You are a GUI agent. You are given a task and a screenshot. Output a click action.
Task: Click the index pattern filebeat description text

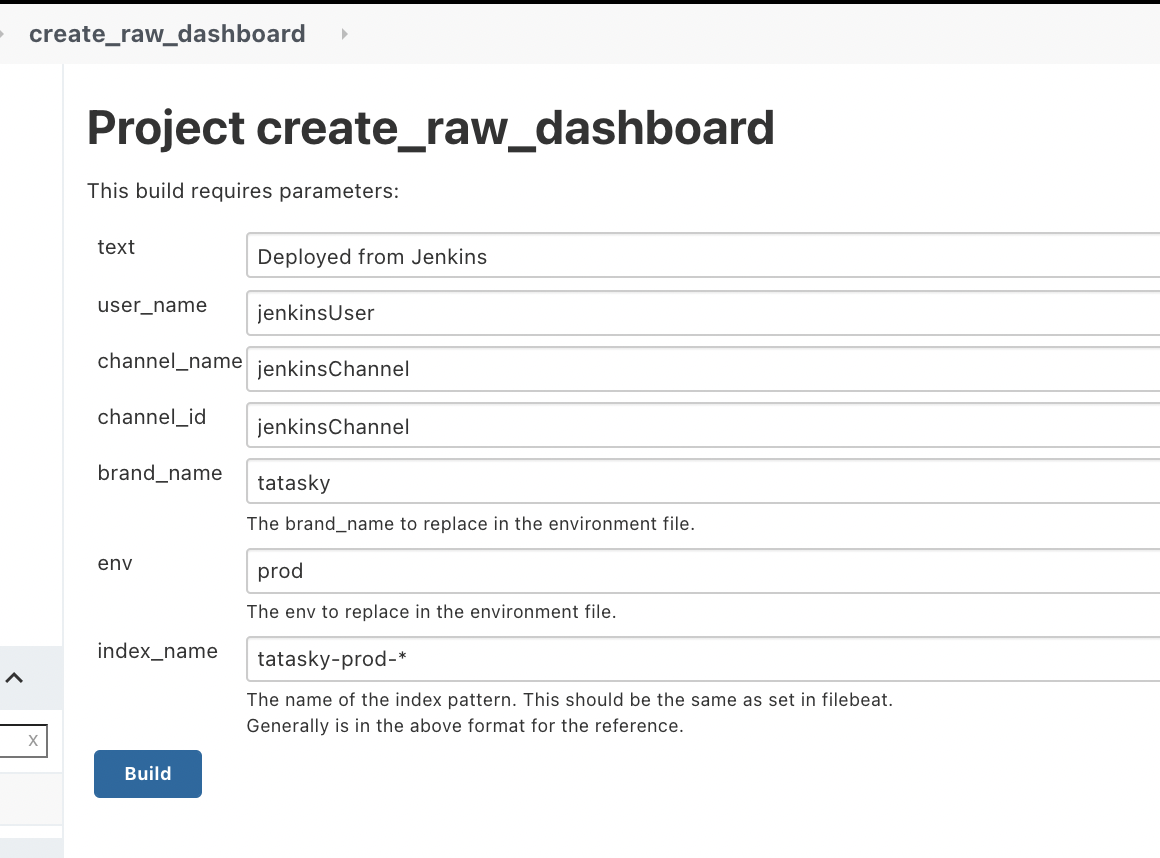(569, 700)
